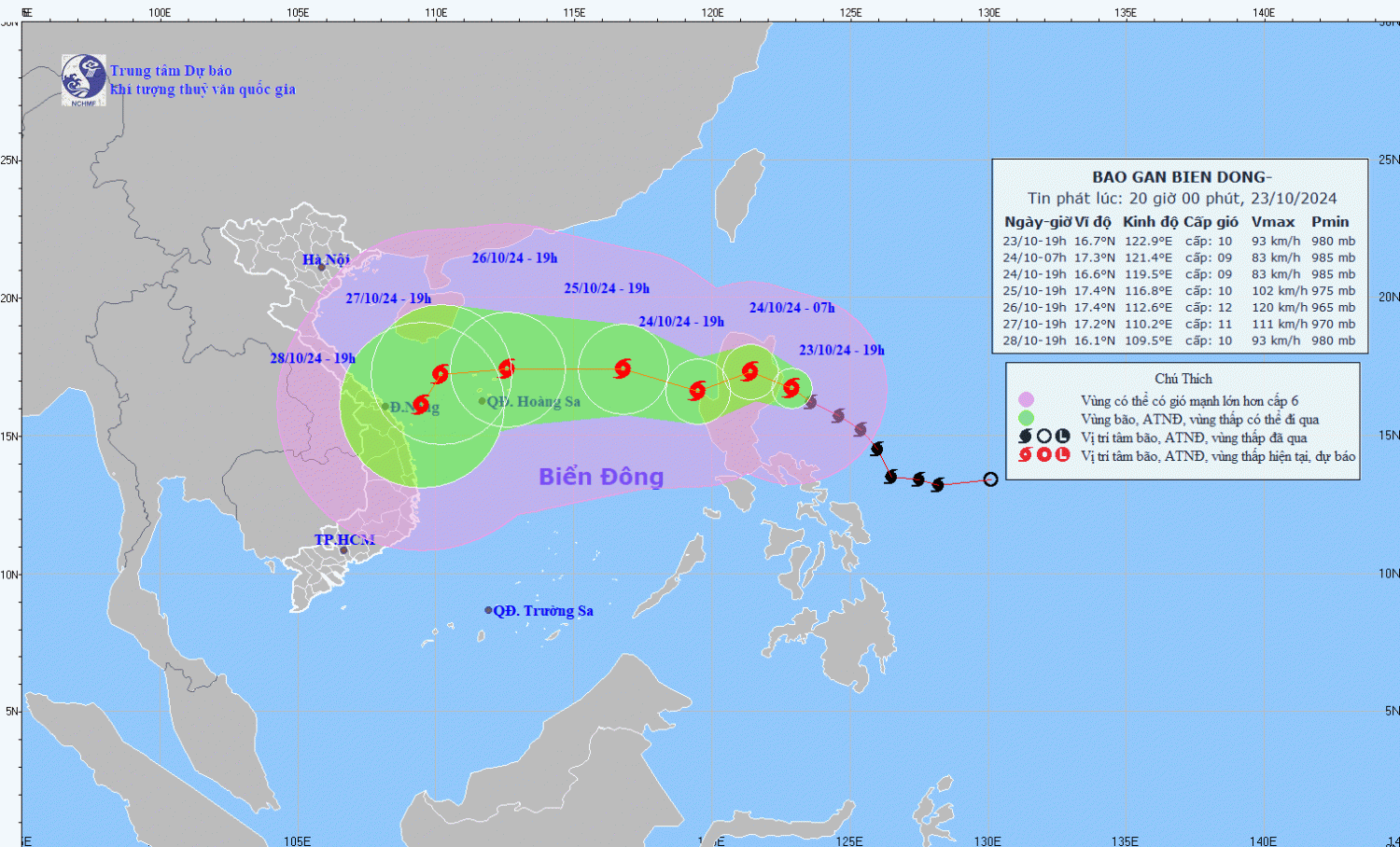Viewport: 1400px width, 847px height.
Task: Click the 28/10-19h row in forecast table
Action: tap(1179, 340)
